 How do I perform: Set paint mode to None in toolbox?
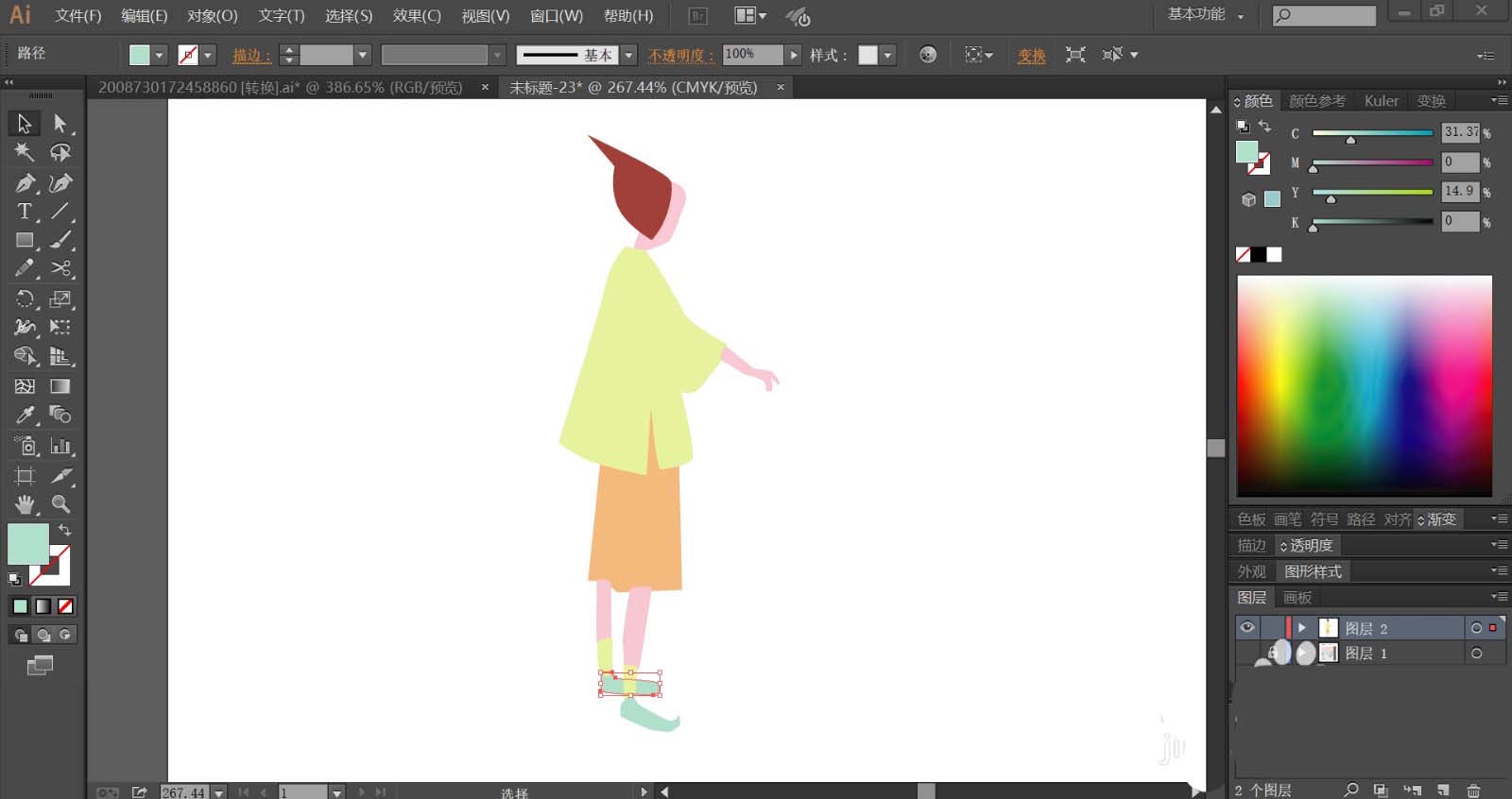[x=65, y=606]
